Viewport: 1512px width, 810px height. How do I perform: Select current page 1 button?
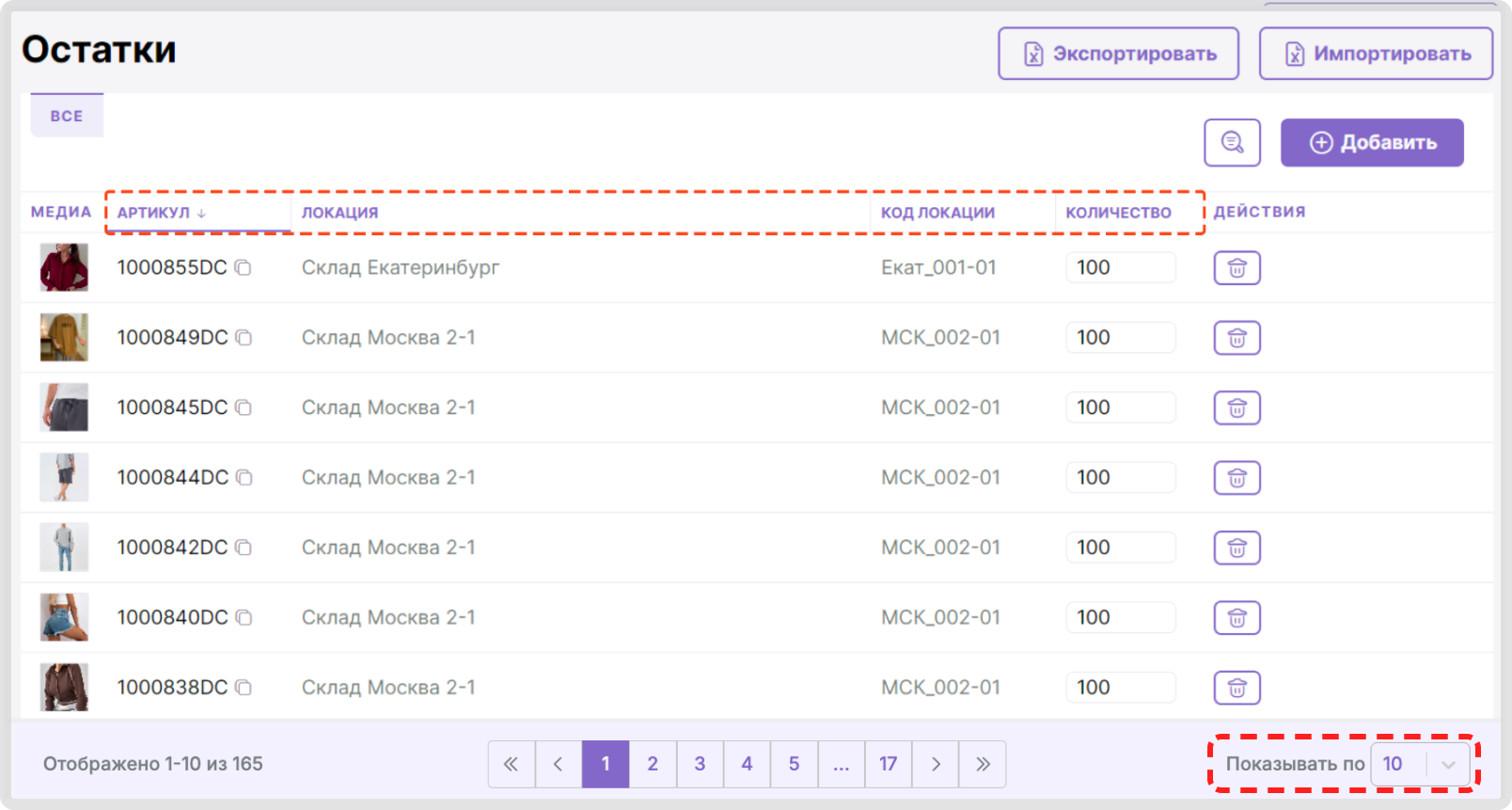pyautogui.click(x=606, y=764)
